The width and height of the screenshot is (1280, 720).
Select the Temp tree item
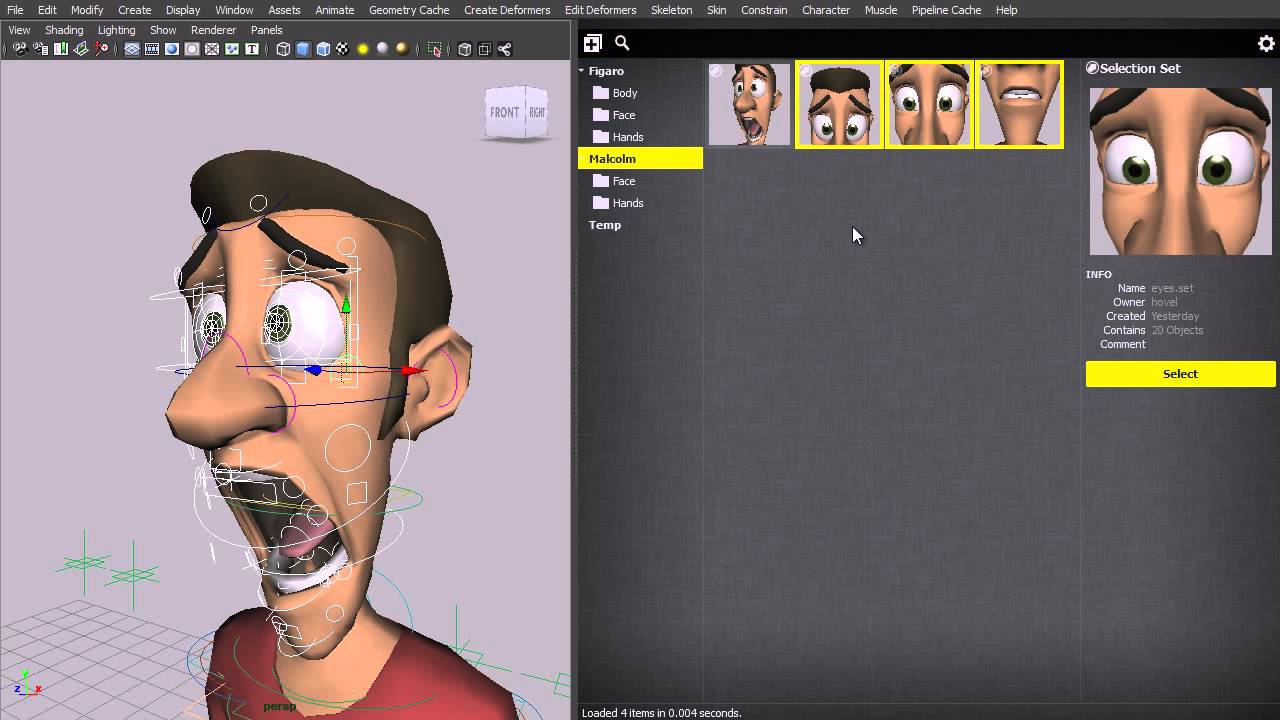click(x=605, y=225)
